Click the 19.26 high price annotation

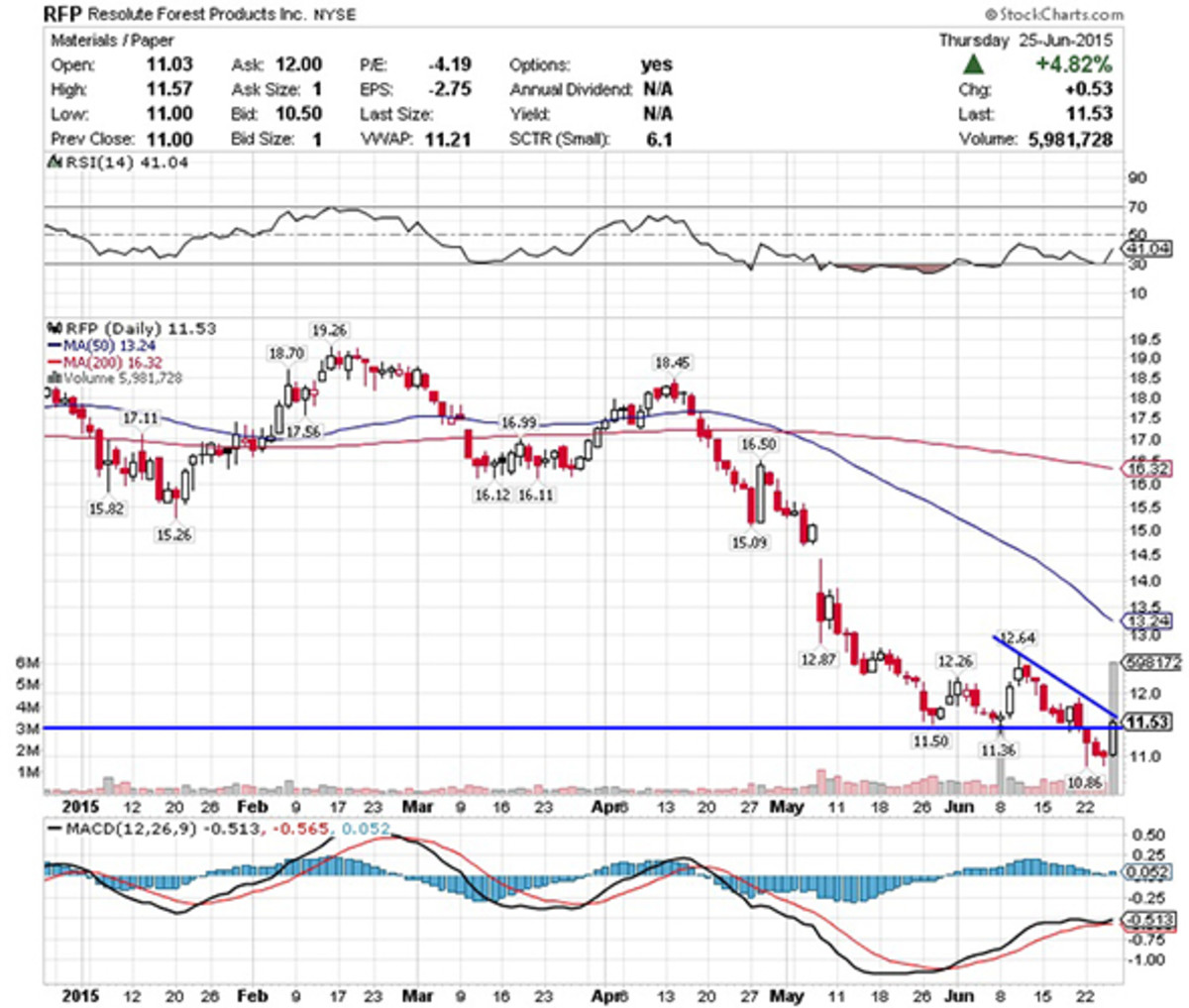(329, 330)
